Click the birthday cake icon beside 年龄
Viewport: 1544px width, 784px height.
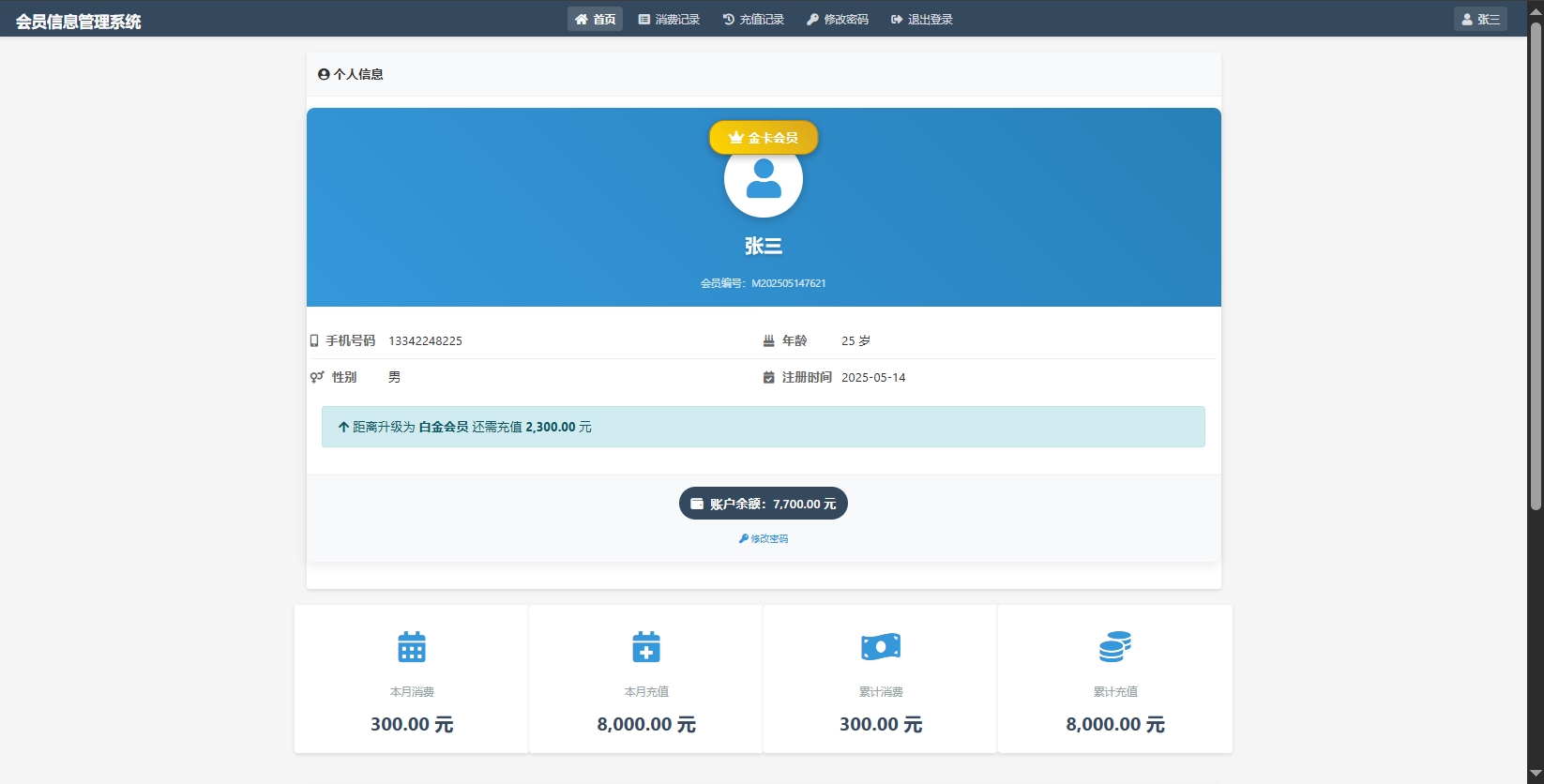[769, 340]
